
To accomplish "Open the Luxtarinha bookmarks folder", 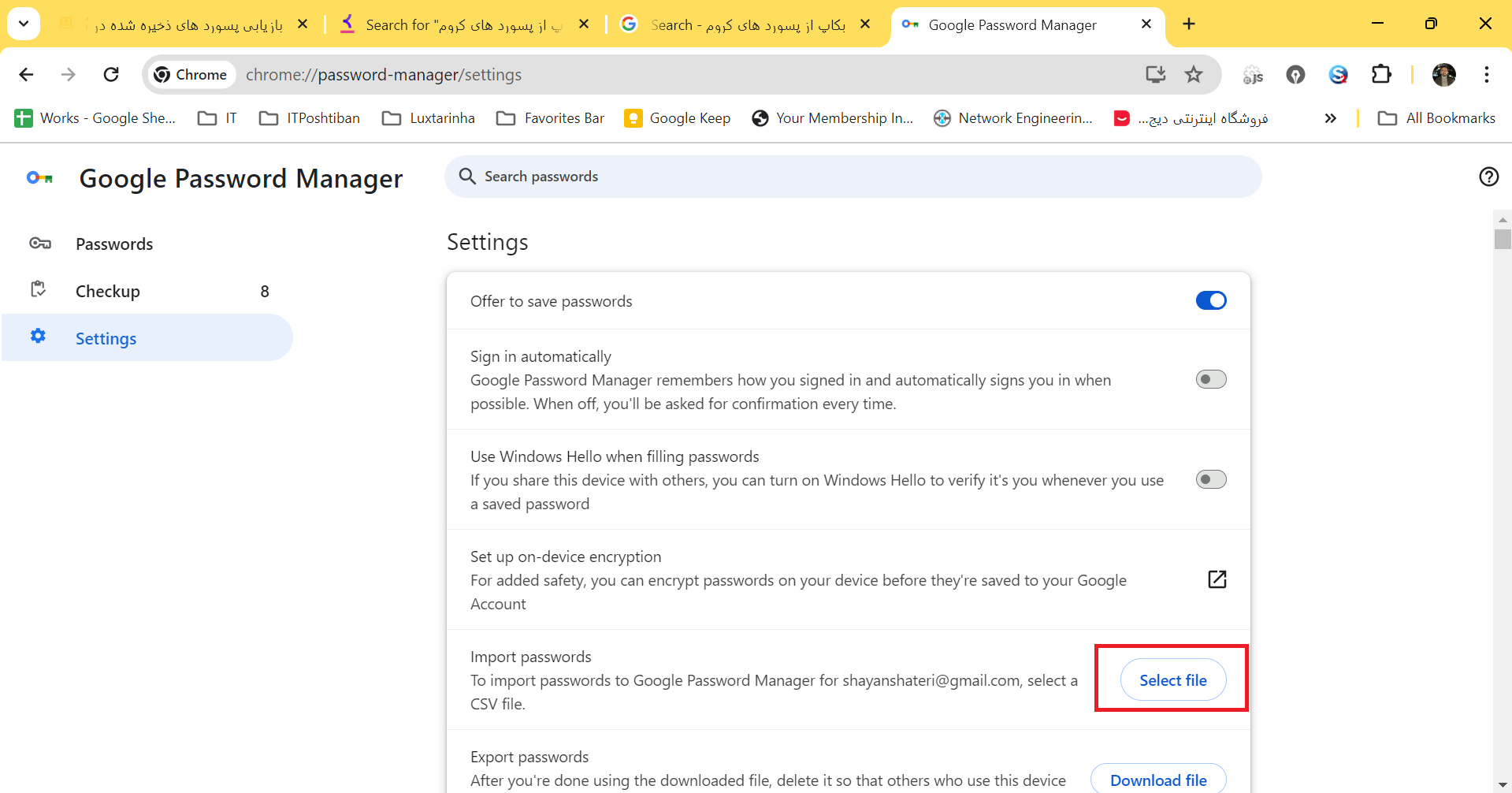I will tap(428, 118).
